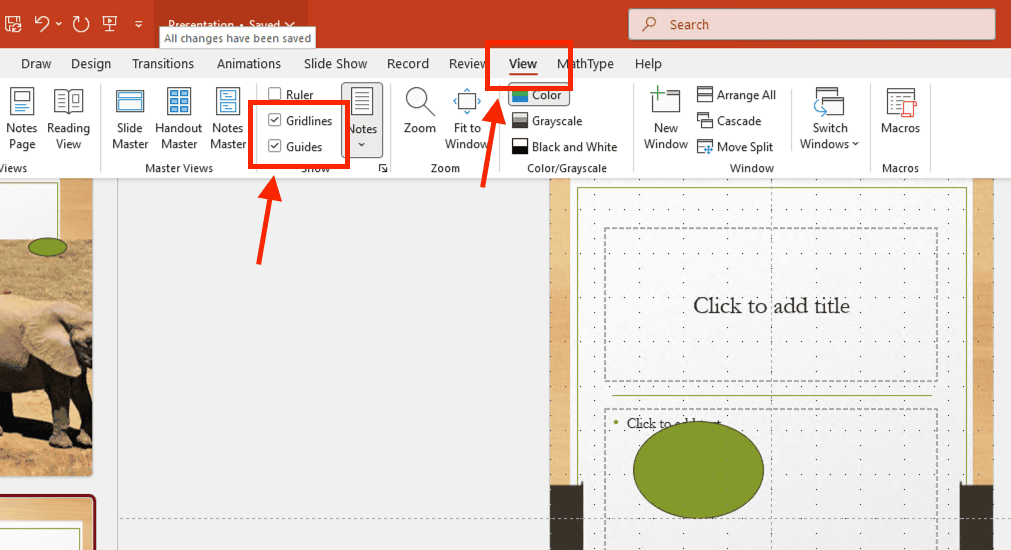Click the Search box in title bar
Screen dimensions: 1011x550
[811, 24]
